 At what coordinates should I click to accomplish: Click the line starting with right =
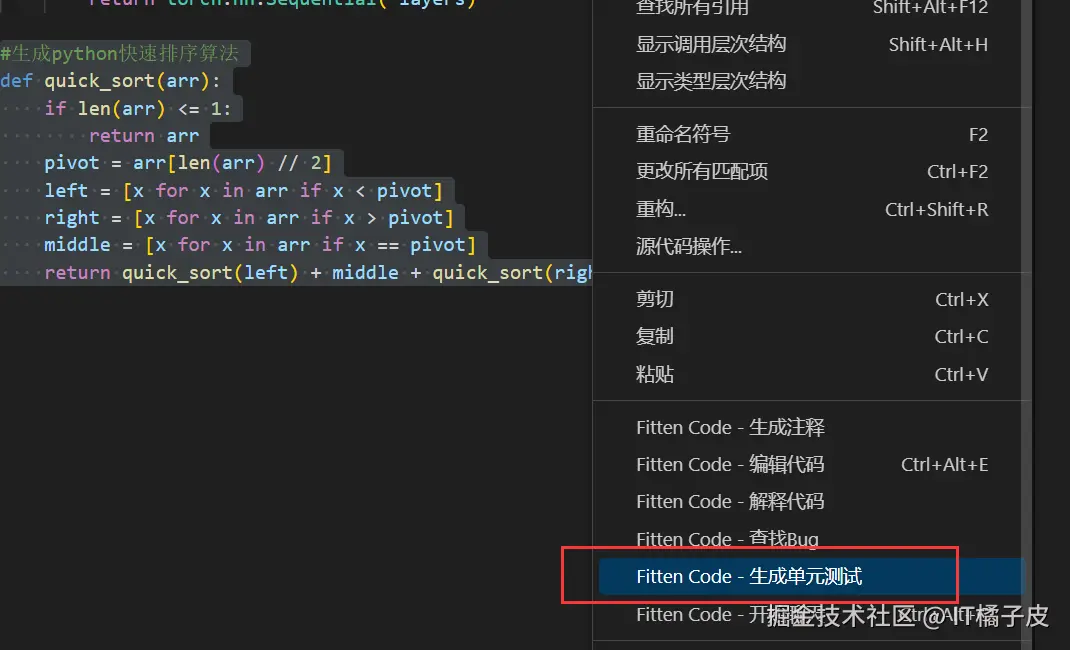tap(249, 218)
